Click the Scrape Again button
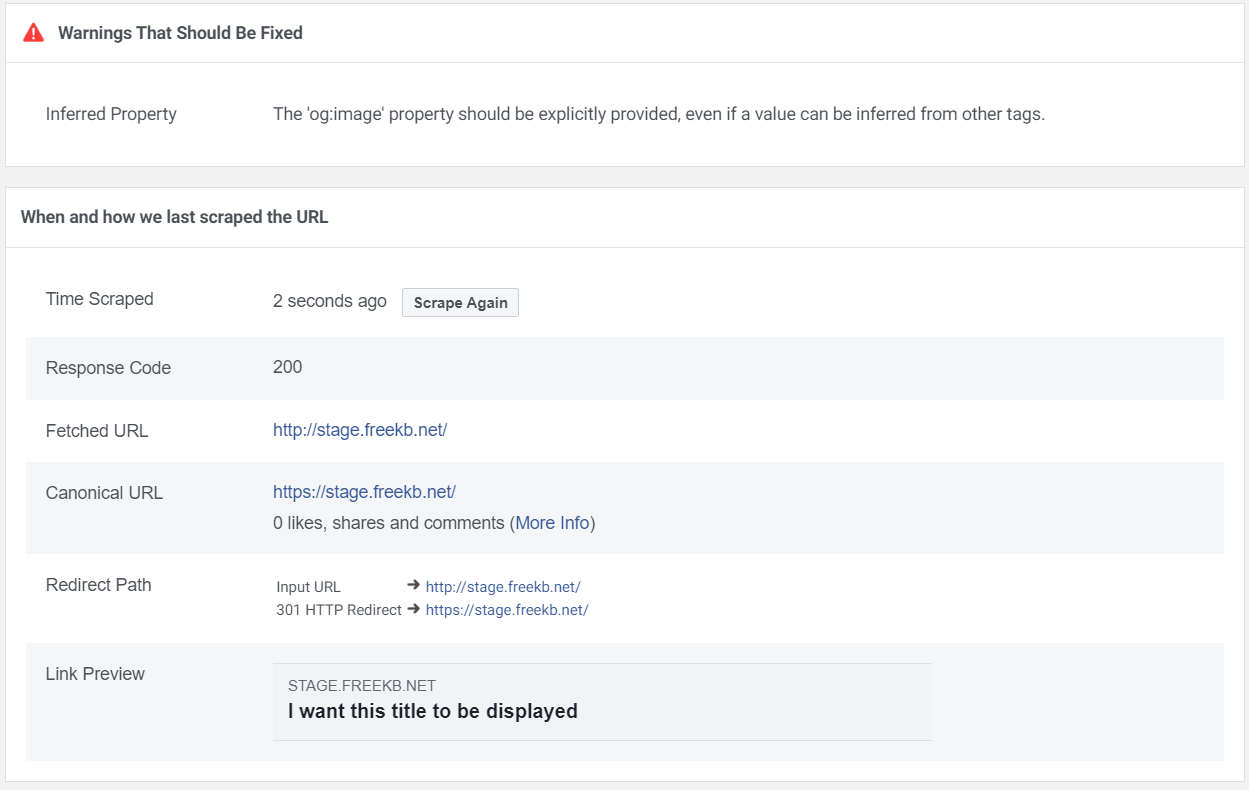The height and width of the screenshot is (790, 1249). [x=460, y=303]
